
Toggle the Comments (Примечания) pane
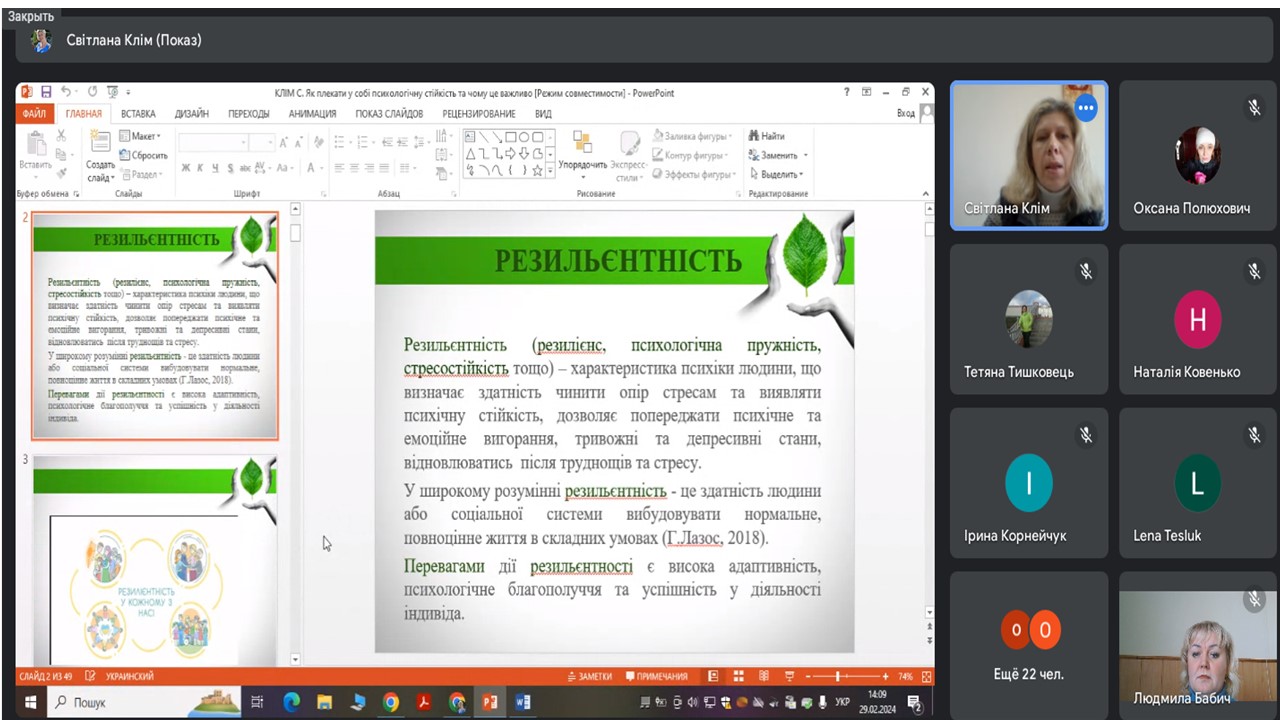click(x=656, y=676)
